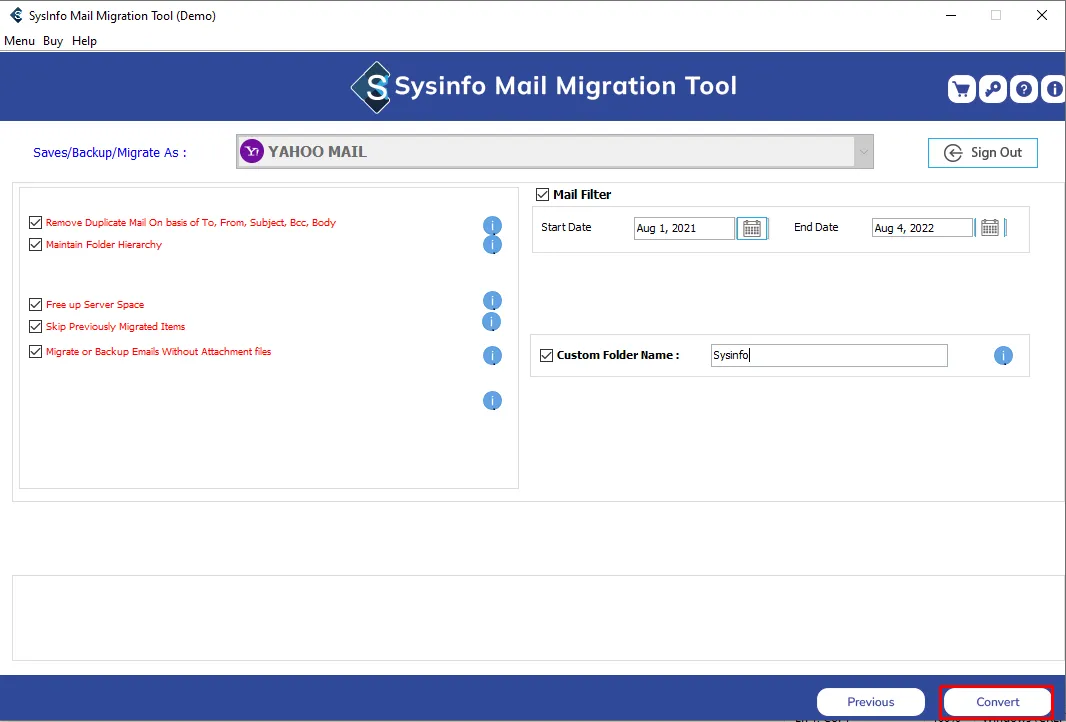Viewport: 1066px width, 722px height.
Task: Show info for Migrate Without Attachment option
Action: point(492,355)
